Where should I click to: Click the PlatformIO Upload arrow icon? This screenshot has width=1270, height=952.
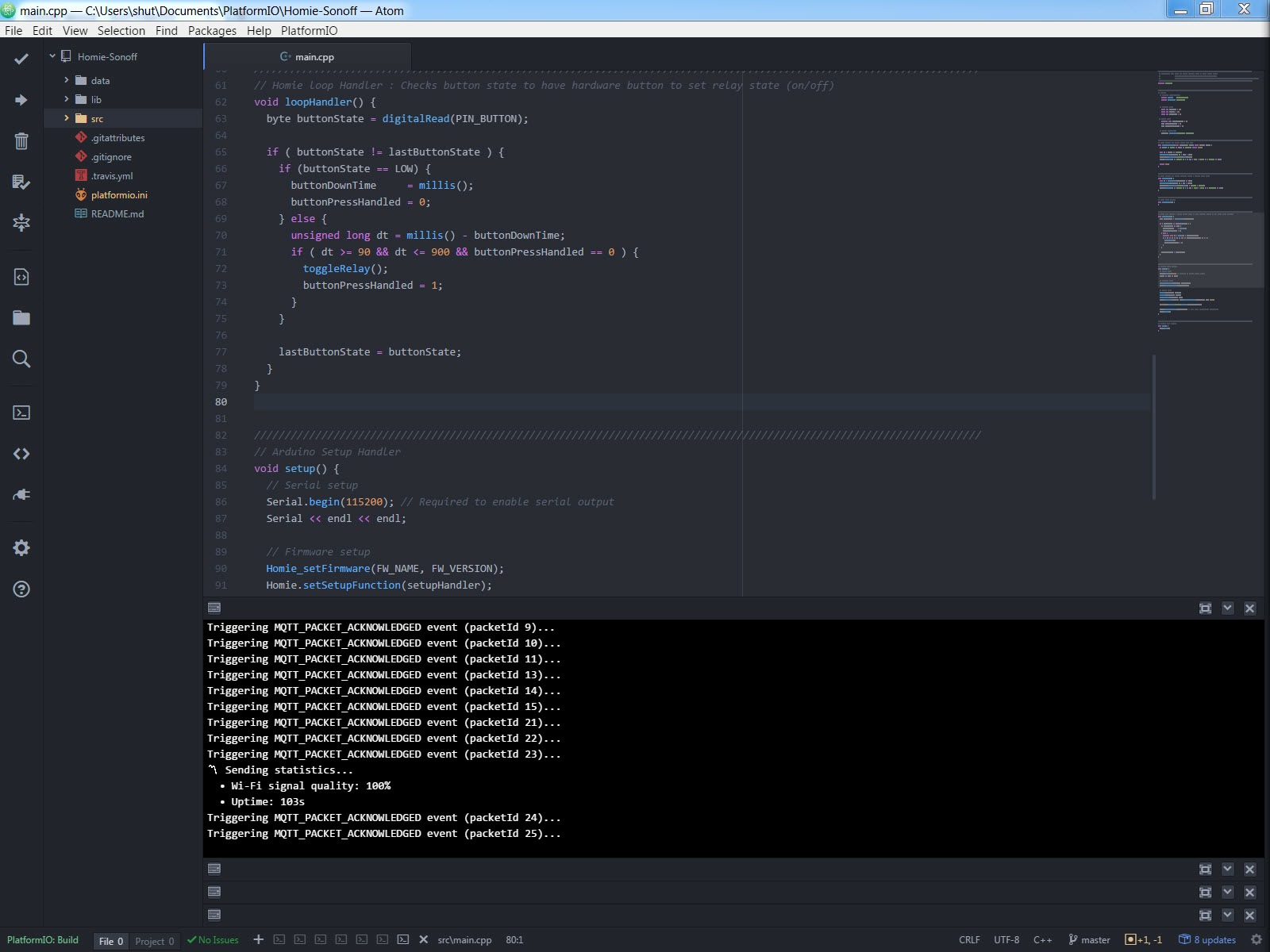[21, 100]
